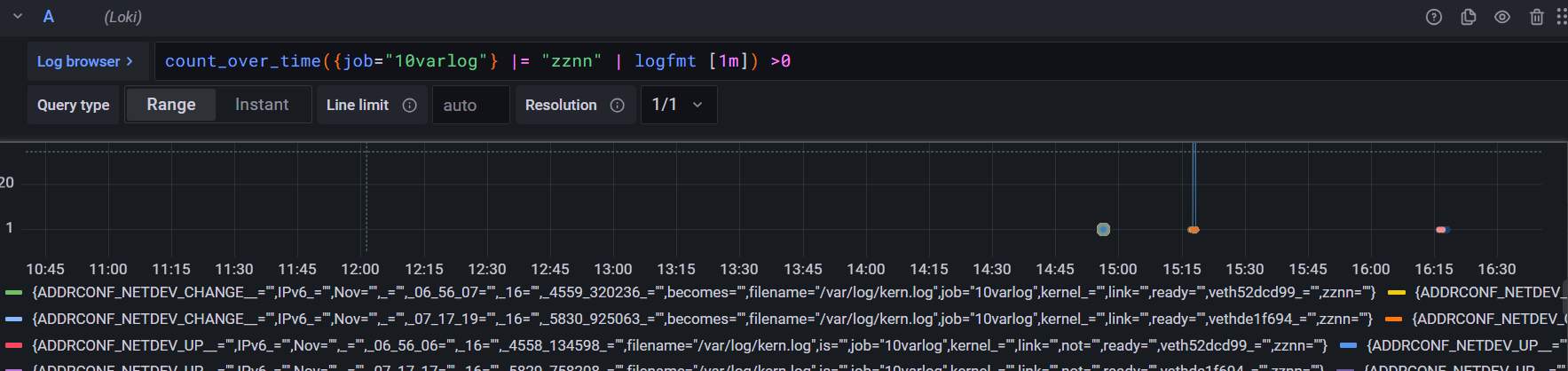Select Range query type
1568x371 pixels.
tap(170, 105)
